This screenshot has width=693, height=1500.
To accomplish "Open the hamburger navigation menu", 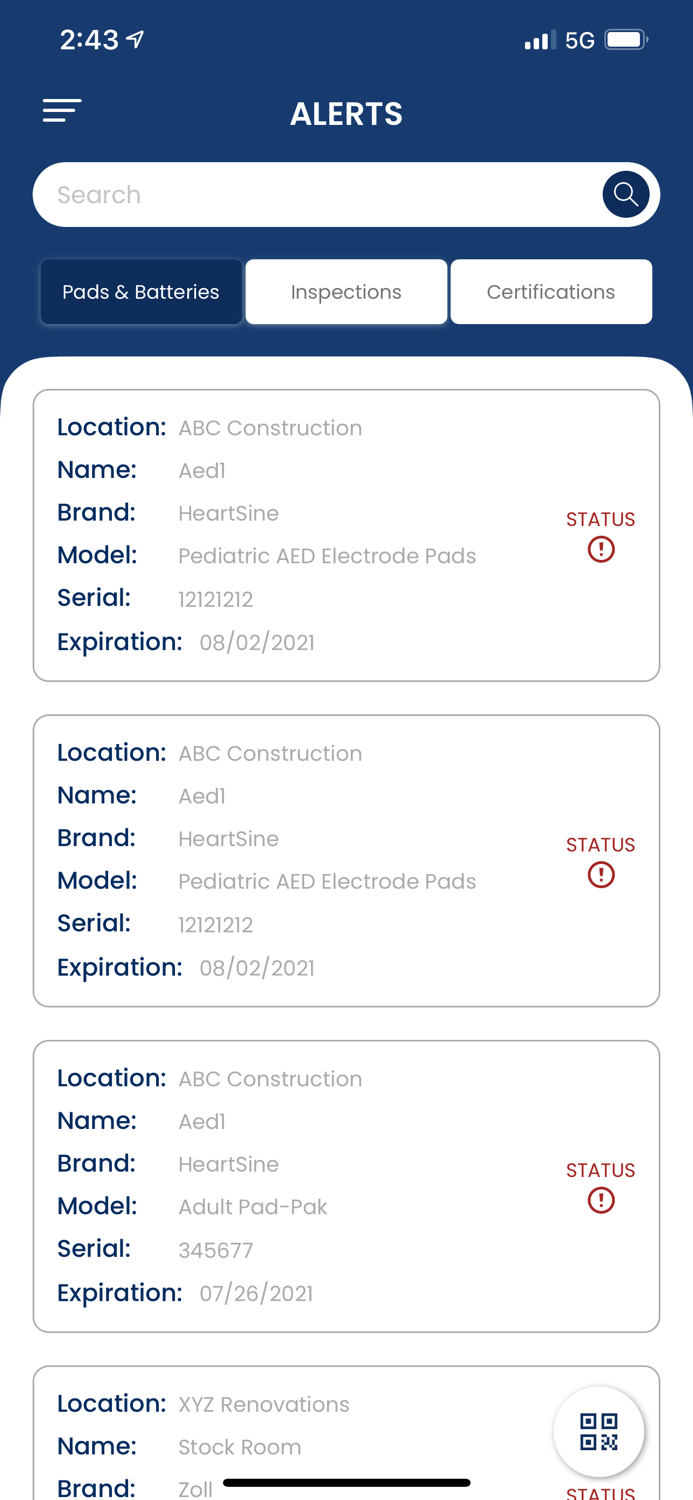I will pos(62,110).
